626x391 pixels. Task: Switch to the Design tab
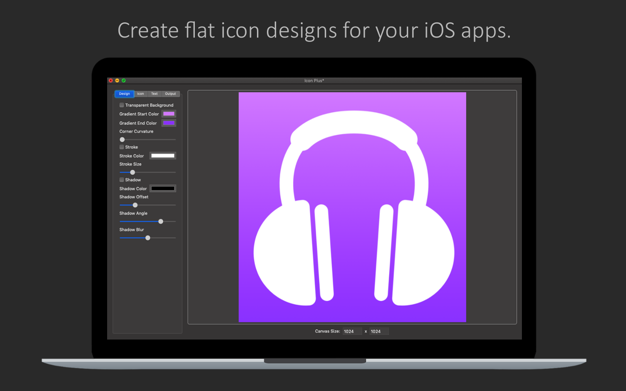pyautogui.click(x=124, y=94)
